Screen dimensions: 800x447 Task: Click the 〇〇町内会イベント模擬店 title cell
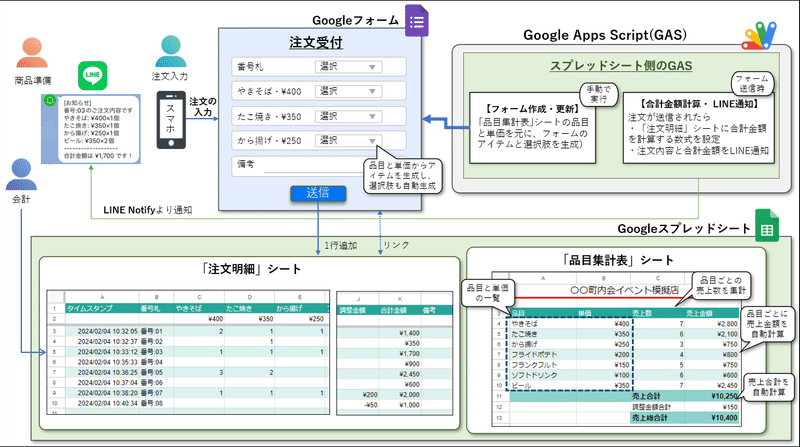[x=624, y=290]
